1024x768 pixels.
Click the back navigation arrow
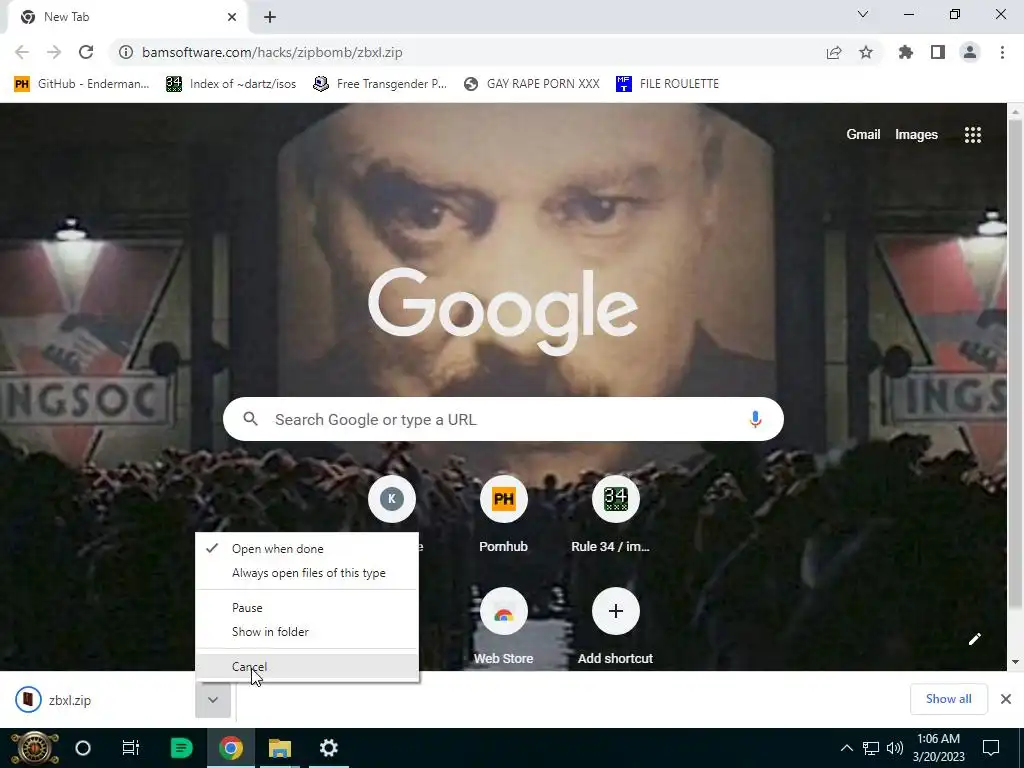coord(22,52)
